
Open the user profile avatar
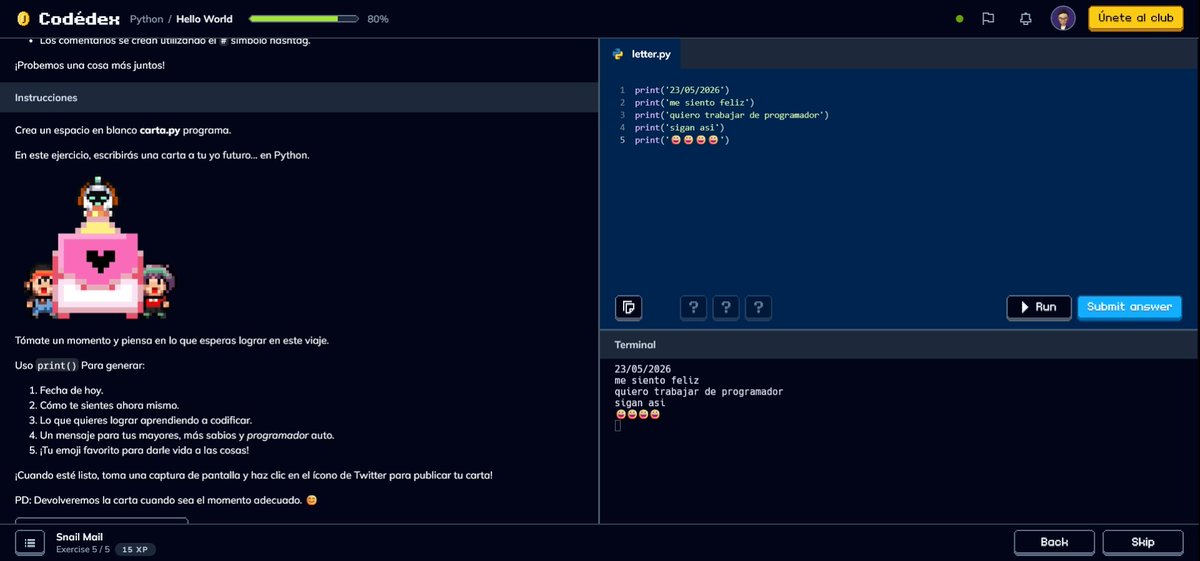(1063, 18)
